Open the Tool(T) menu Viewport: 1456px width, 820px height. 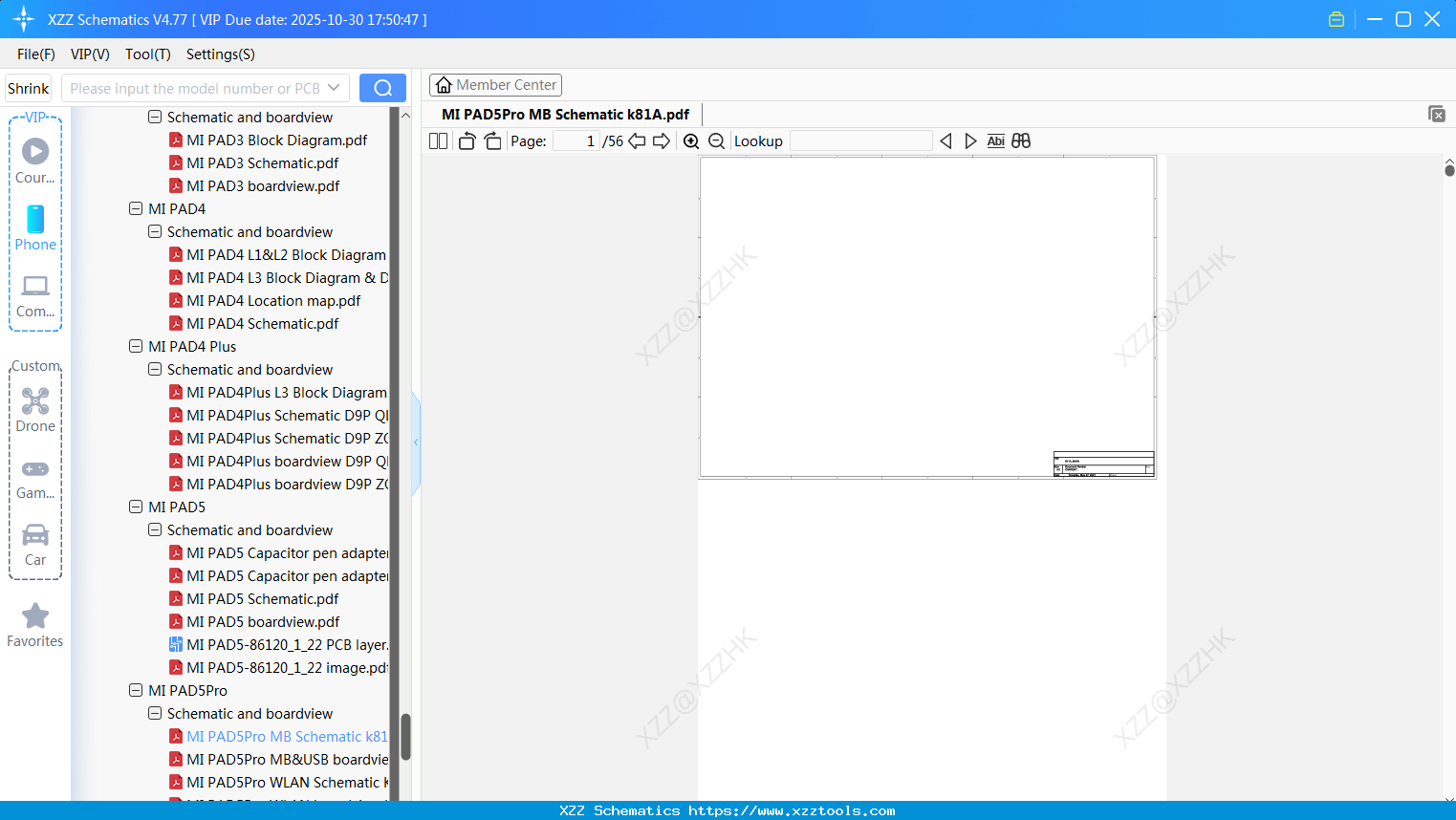[148, 54]
